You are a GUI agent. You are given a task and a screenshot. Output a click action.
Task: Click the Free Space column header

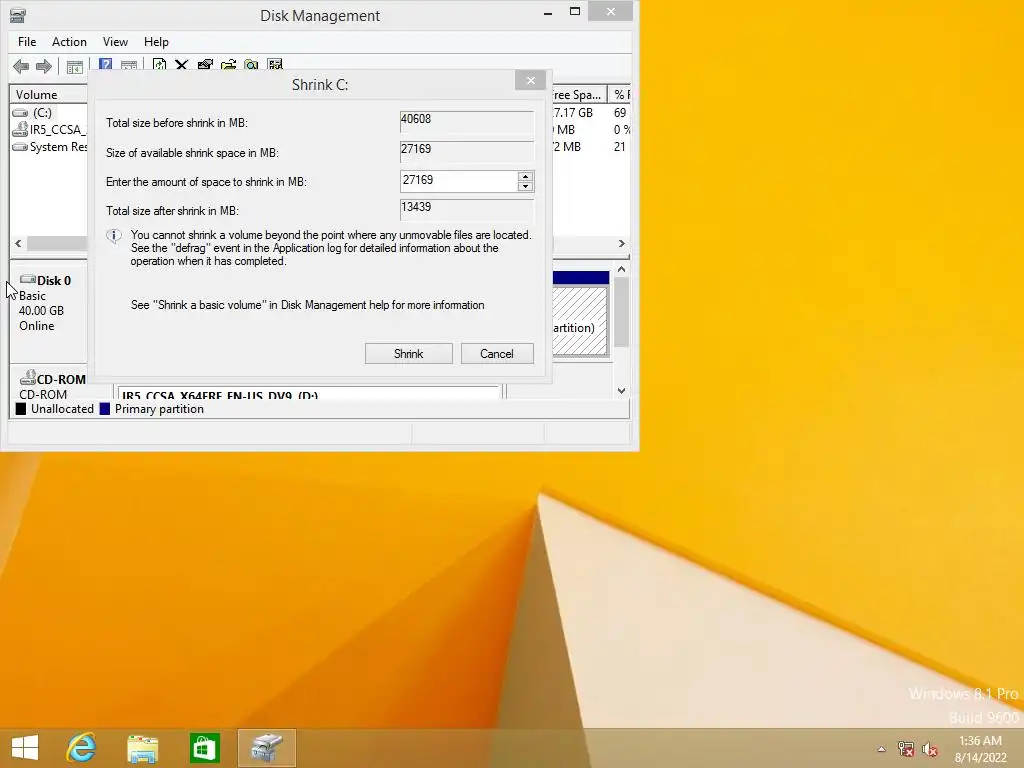pyautogui.click(x=579, y=95)
